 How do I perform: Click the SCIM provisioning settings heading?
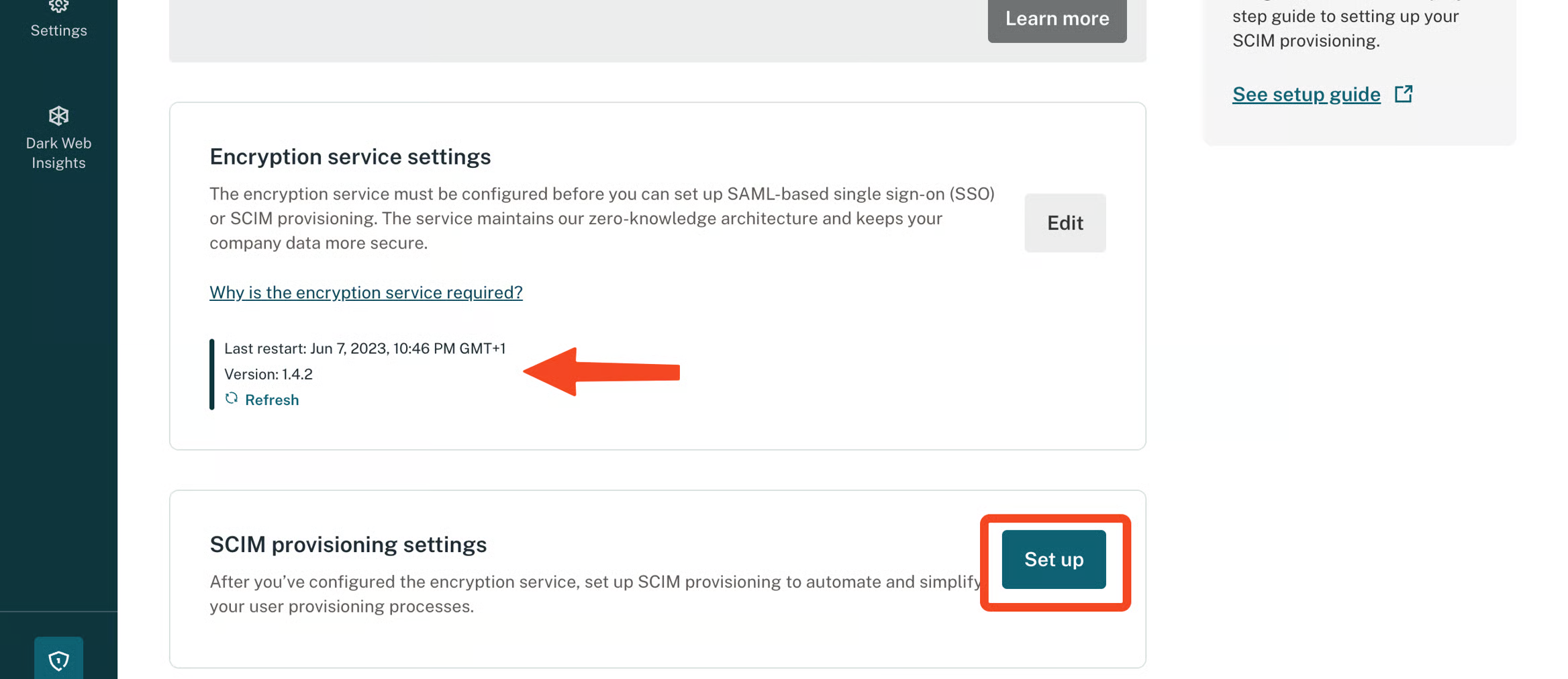[348, 544]
